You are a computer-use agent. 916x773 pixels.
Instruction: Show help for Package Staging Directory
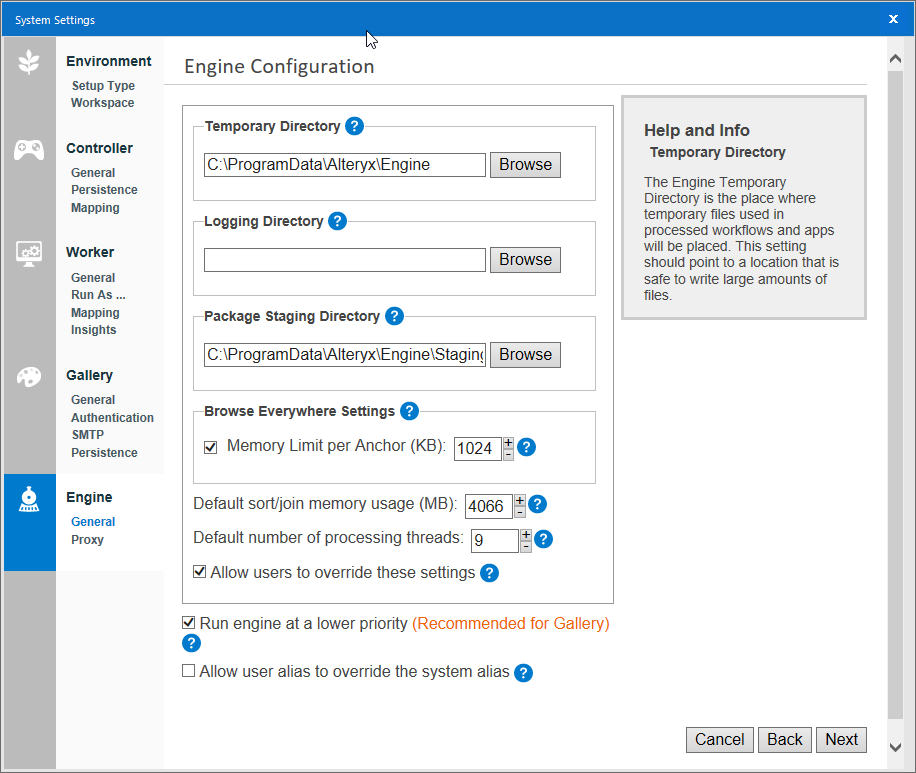[394, 316]
